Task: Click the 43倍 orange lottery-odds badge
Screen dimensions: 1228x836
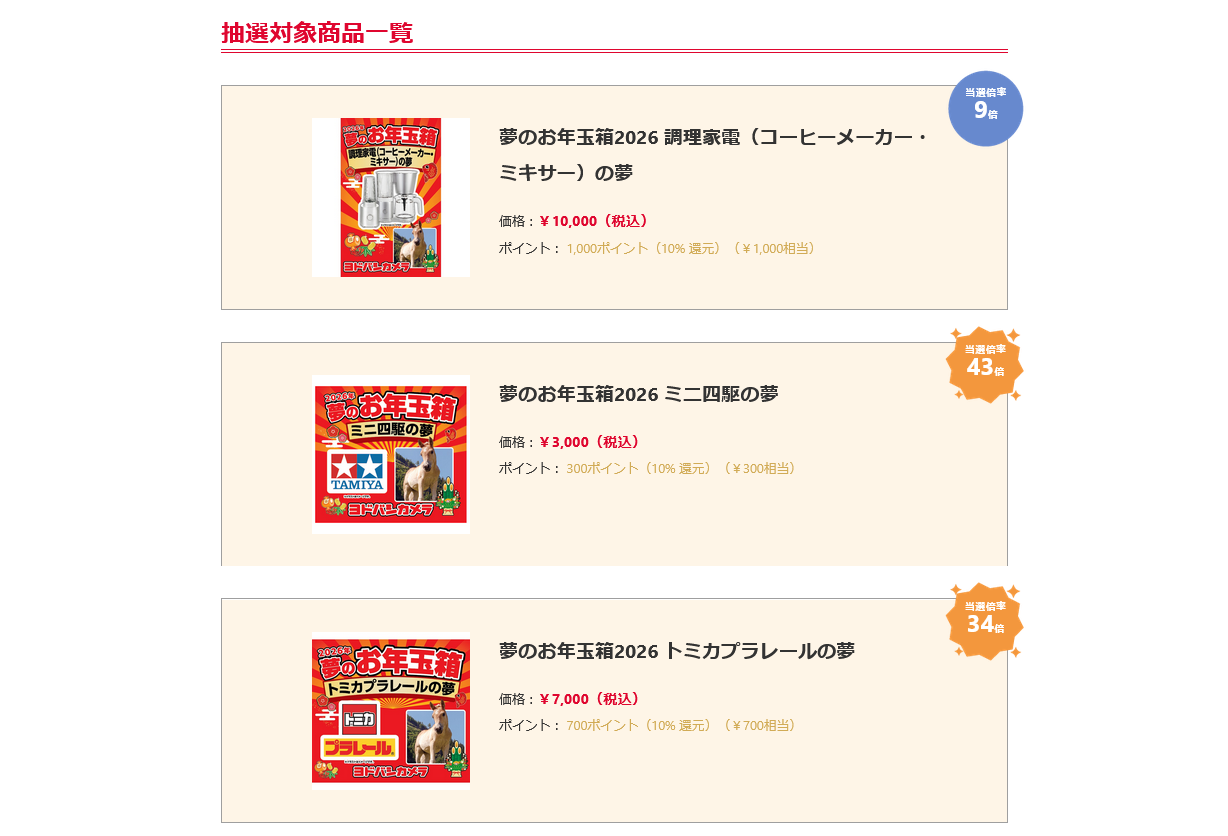Action: coord(985,365)
